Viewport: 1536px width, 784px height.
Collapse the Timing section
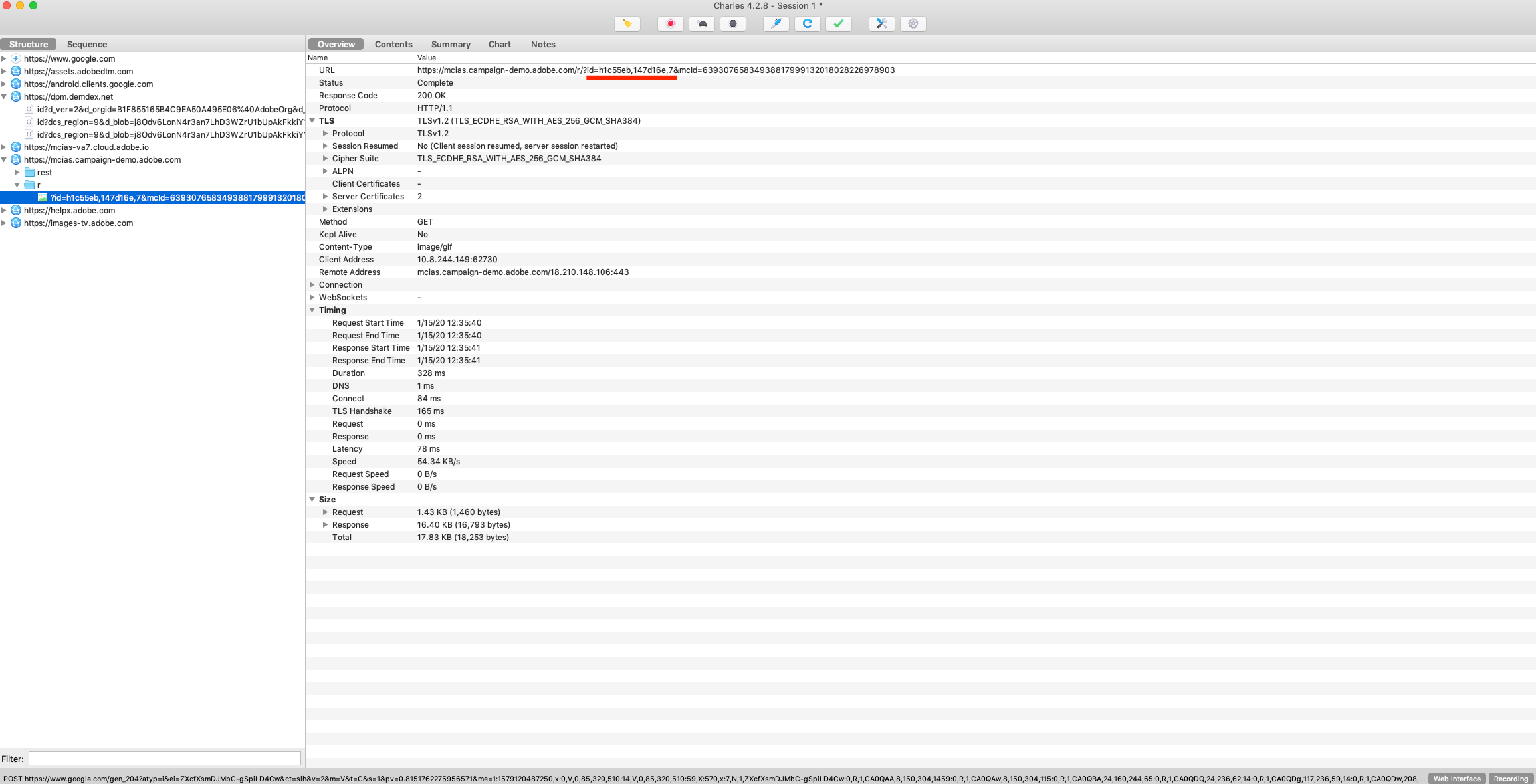312,310
